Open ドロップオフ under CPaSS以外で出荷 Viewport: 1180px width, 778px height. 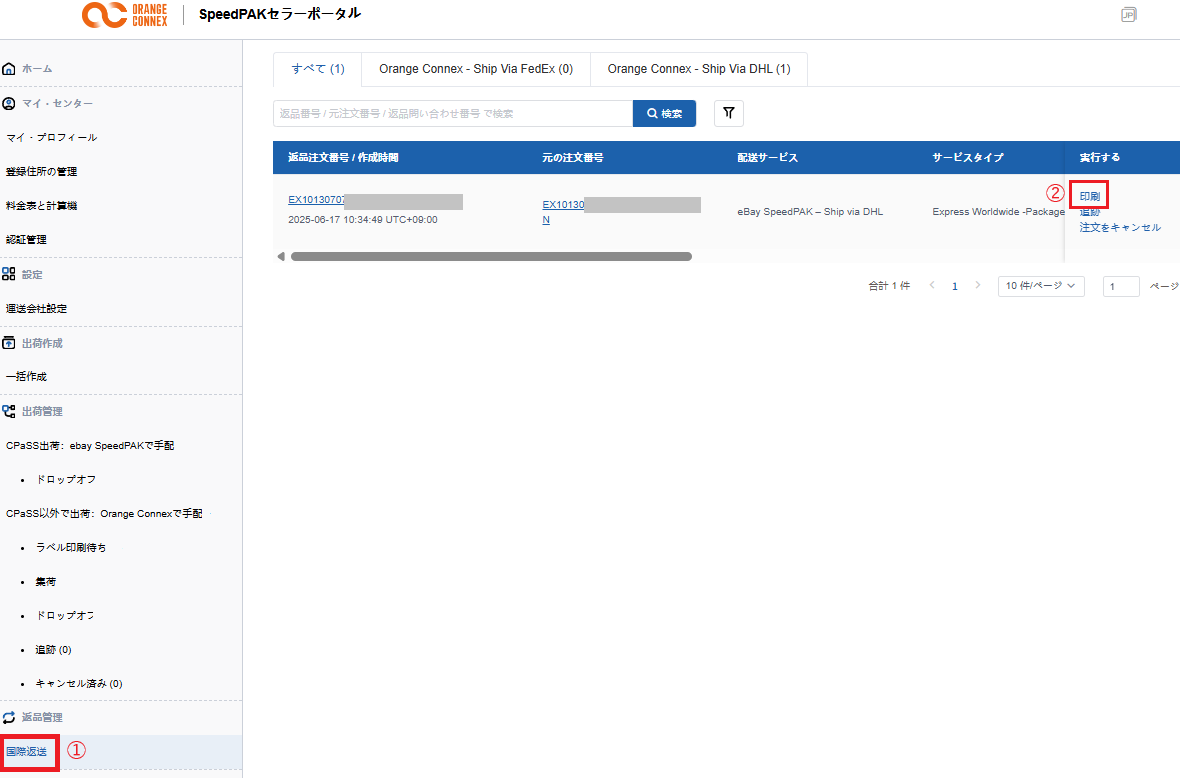click(x=65, y=615)
